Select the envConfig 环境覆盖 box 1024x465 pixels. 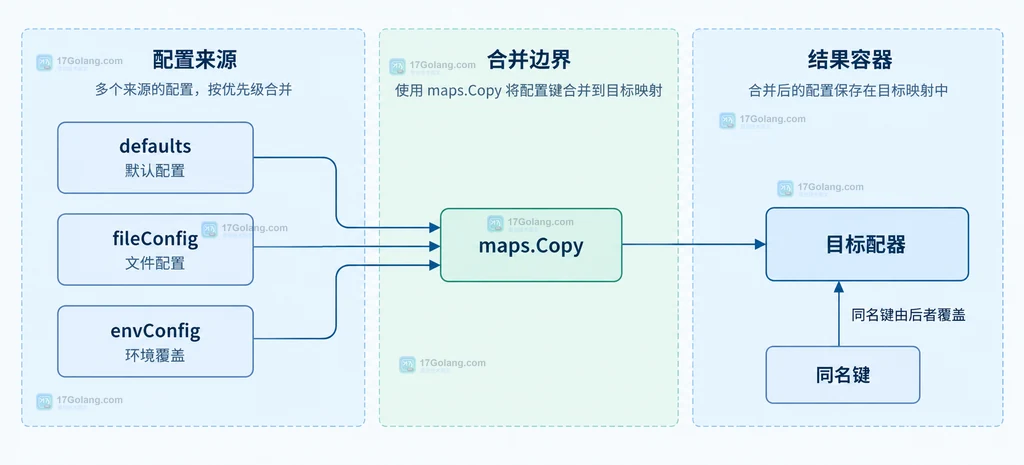pos(155,342)
